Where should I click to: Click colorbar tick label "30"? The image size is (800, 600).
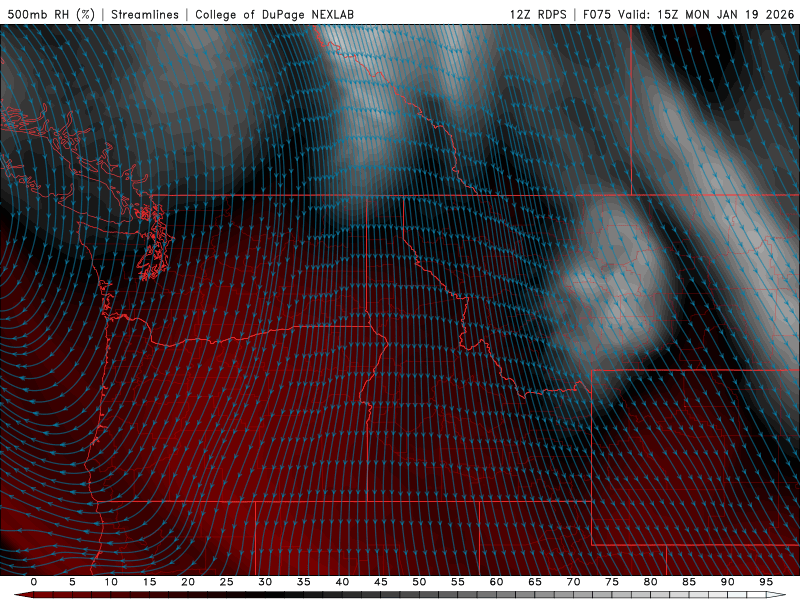click(x=265, y=582)
